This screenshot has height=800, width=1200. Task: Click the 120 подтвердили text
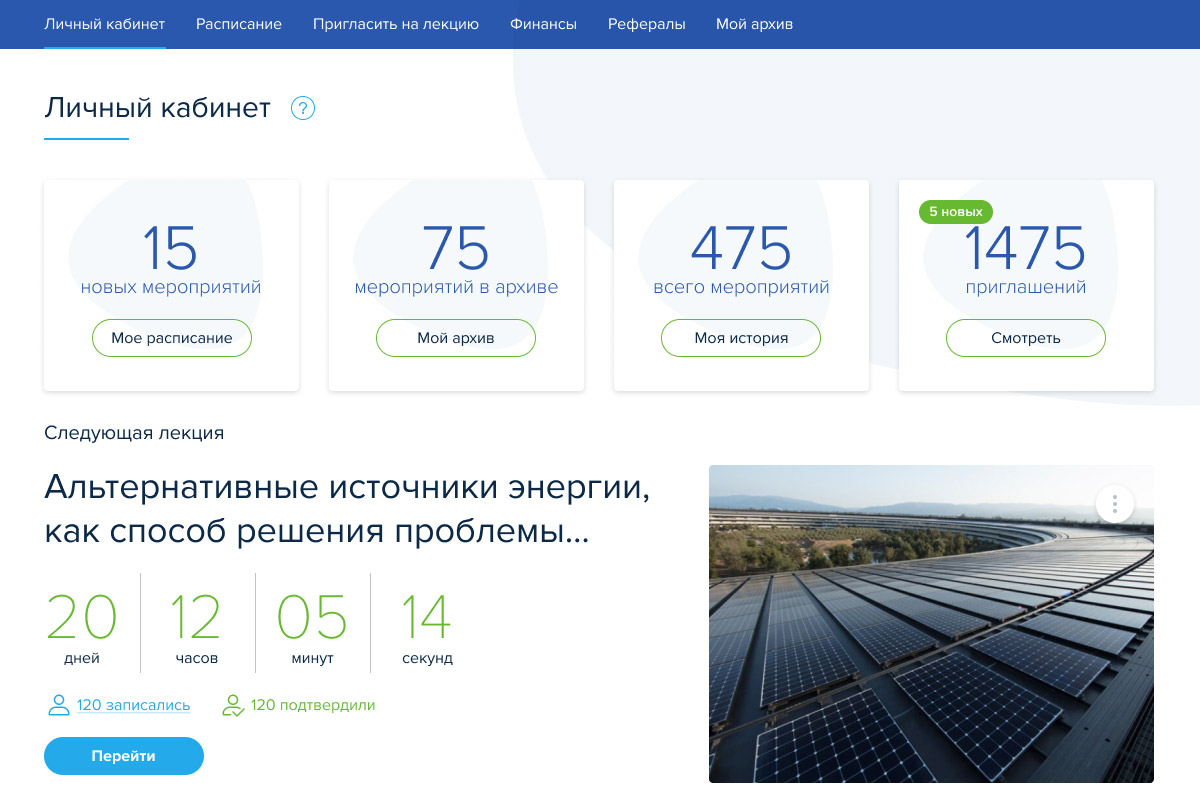(x=313, y=705)
